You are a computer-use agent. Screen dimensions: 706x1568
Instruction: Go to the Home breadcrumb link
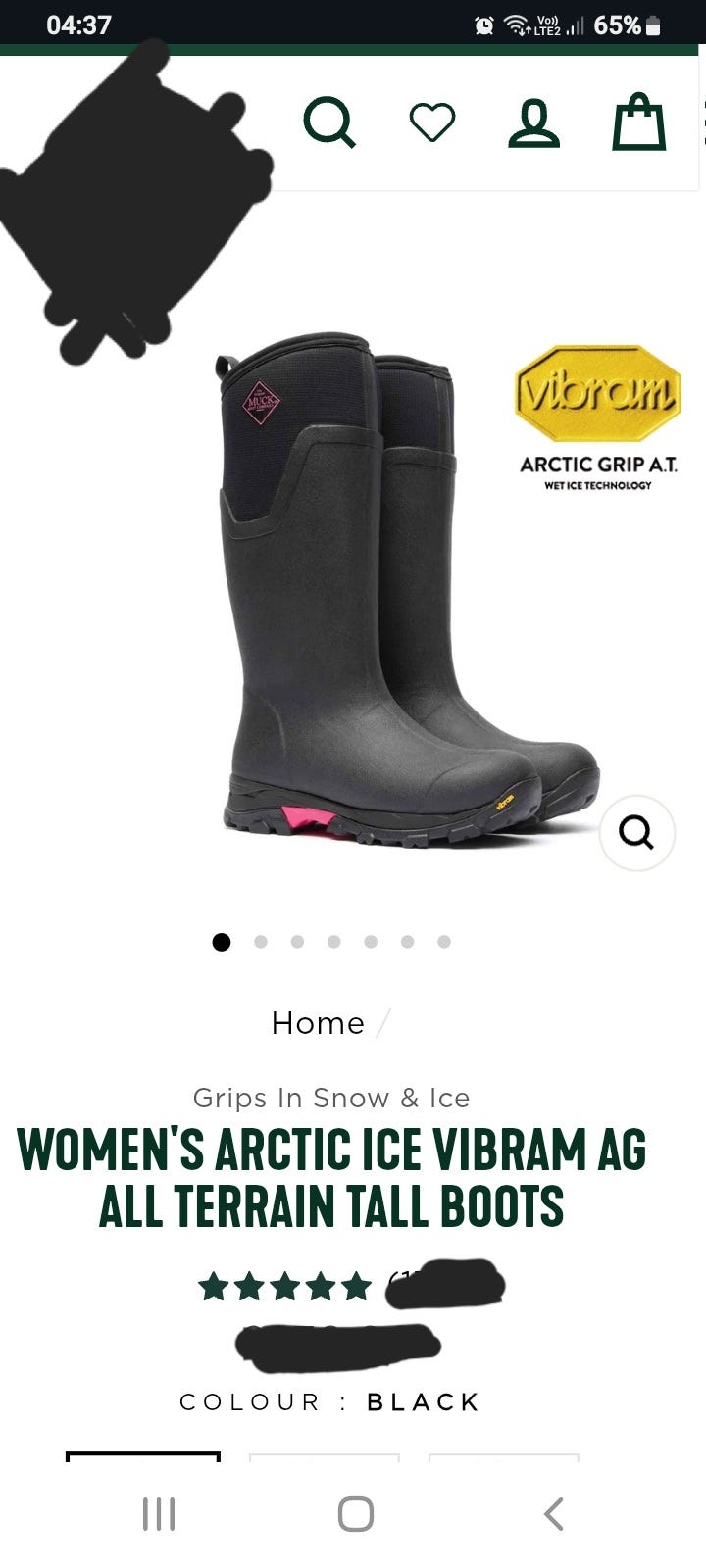tap(318, 1023)
